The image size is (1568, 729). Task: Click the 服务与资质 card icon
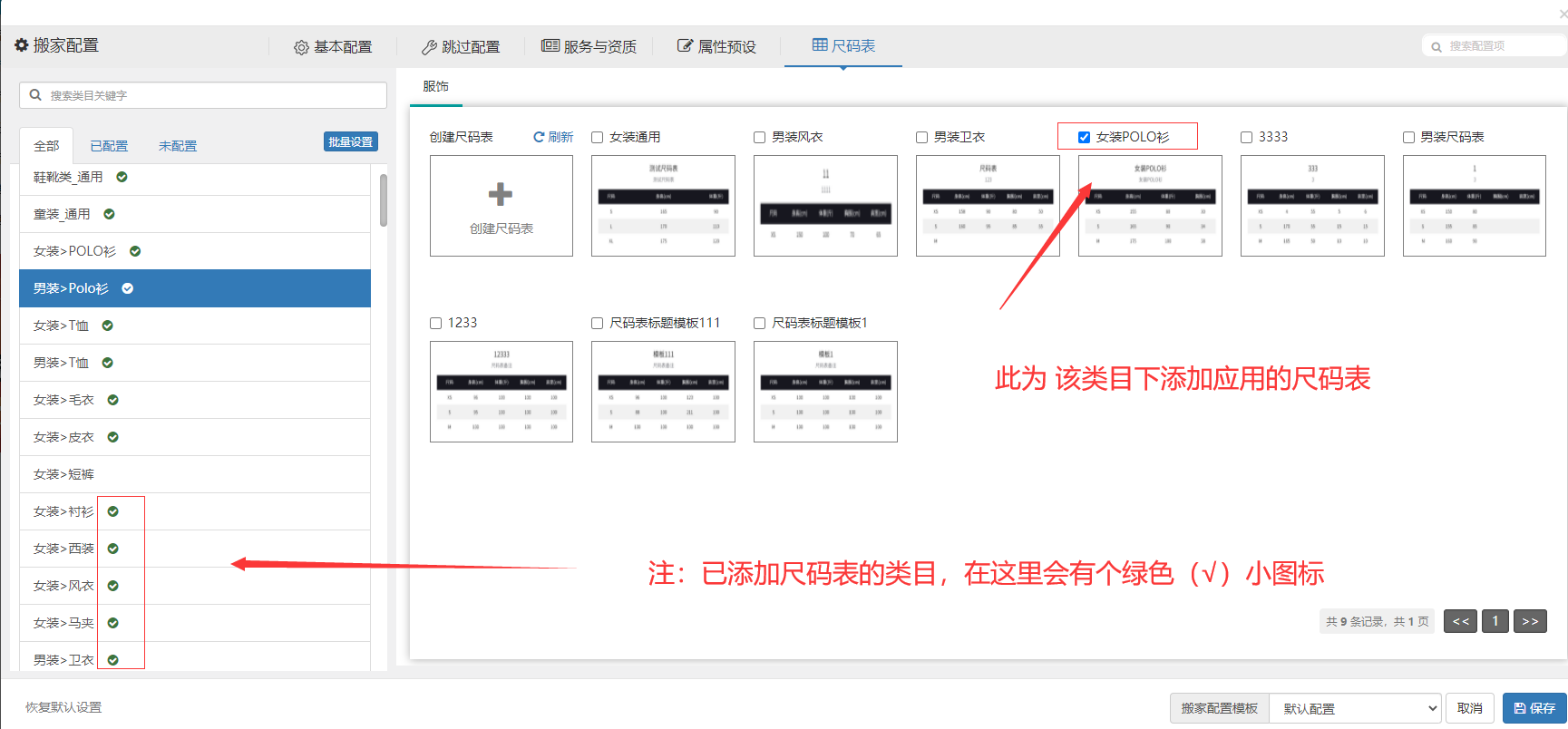550,46
